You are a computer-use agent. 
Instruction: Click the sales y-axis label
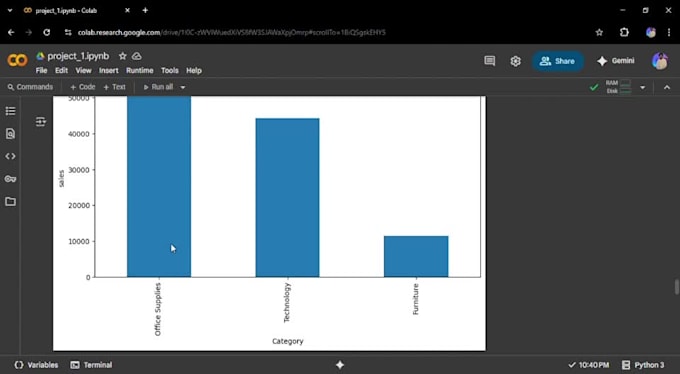(x=61, y=179)
